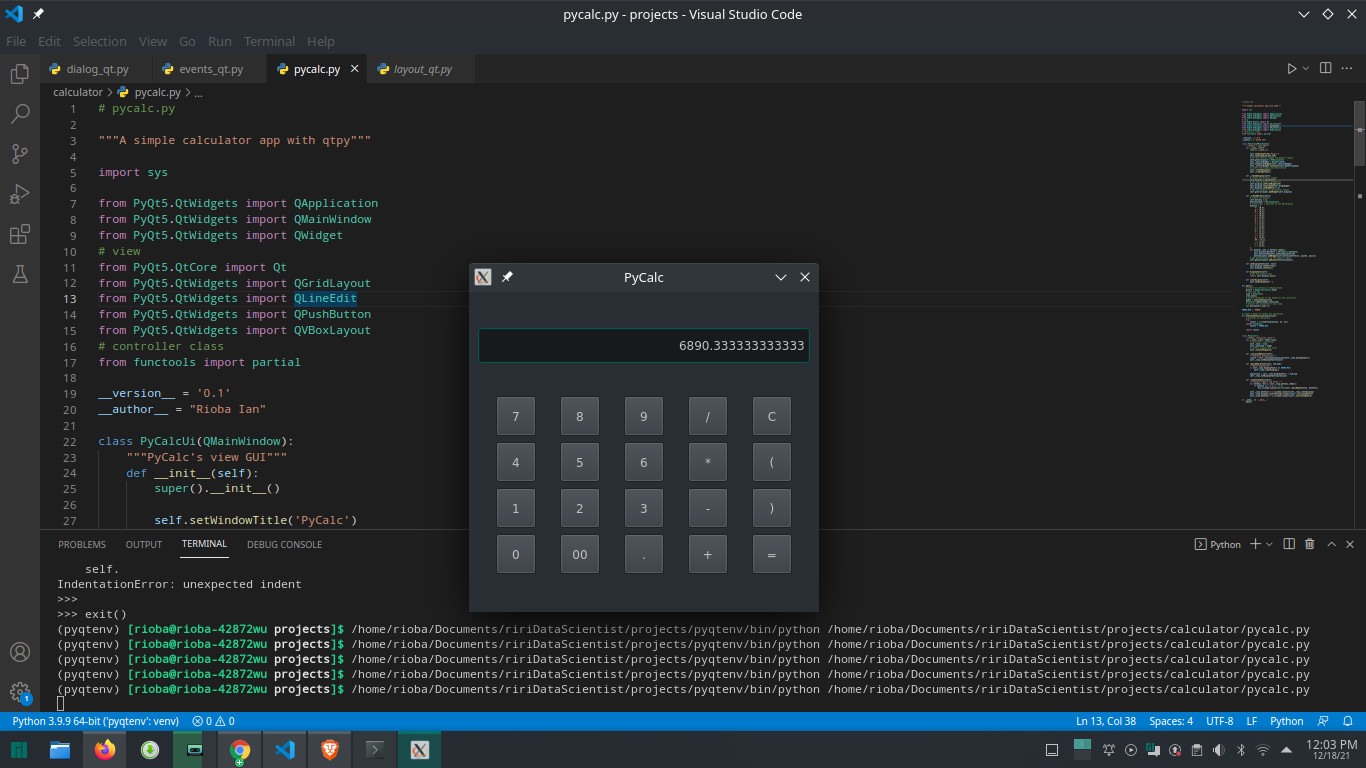This screenshot has height=768, width=1366.
Task: Open the Search view in activity bar
Action: [19, 114]
